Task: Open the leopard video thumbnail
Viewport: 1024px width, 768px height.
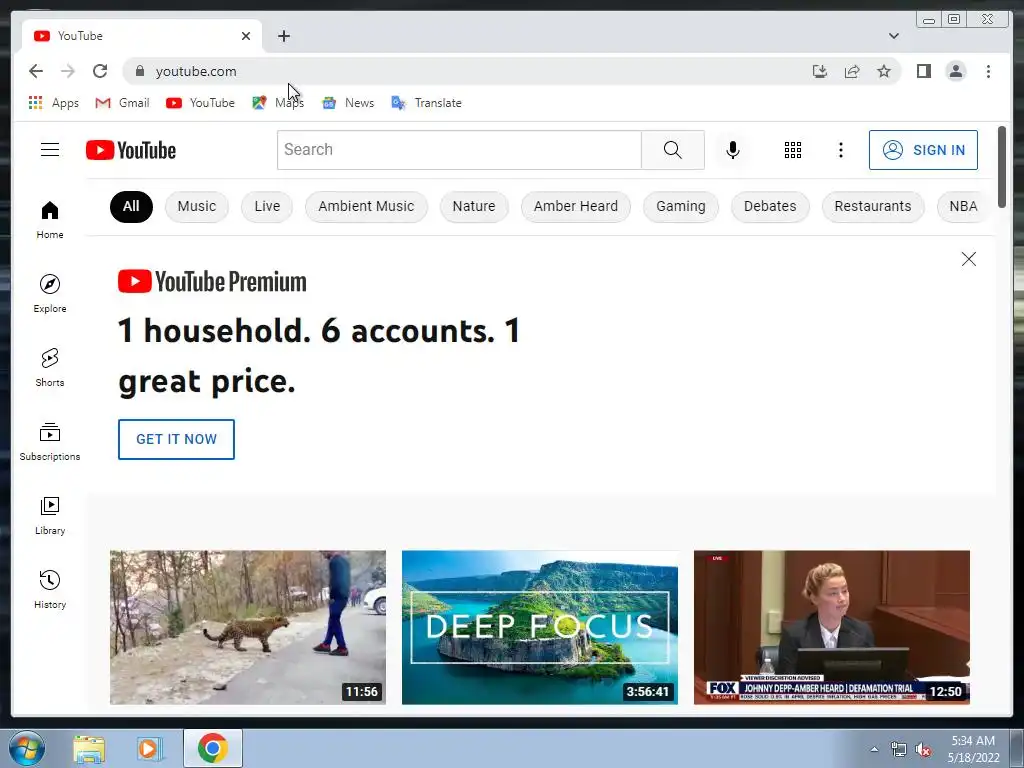Action: [248, 628]
